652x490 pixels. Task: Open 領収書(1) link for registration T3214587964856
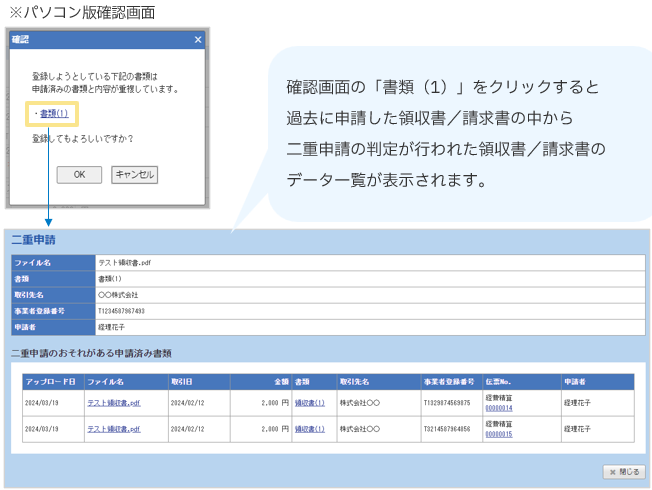309,429
